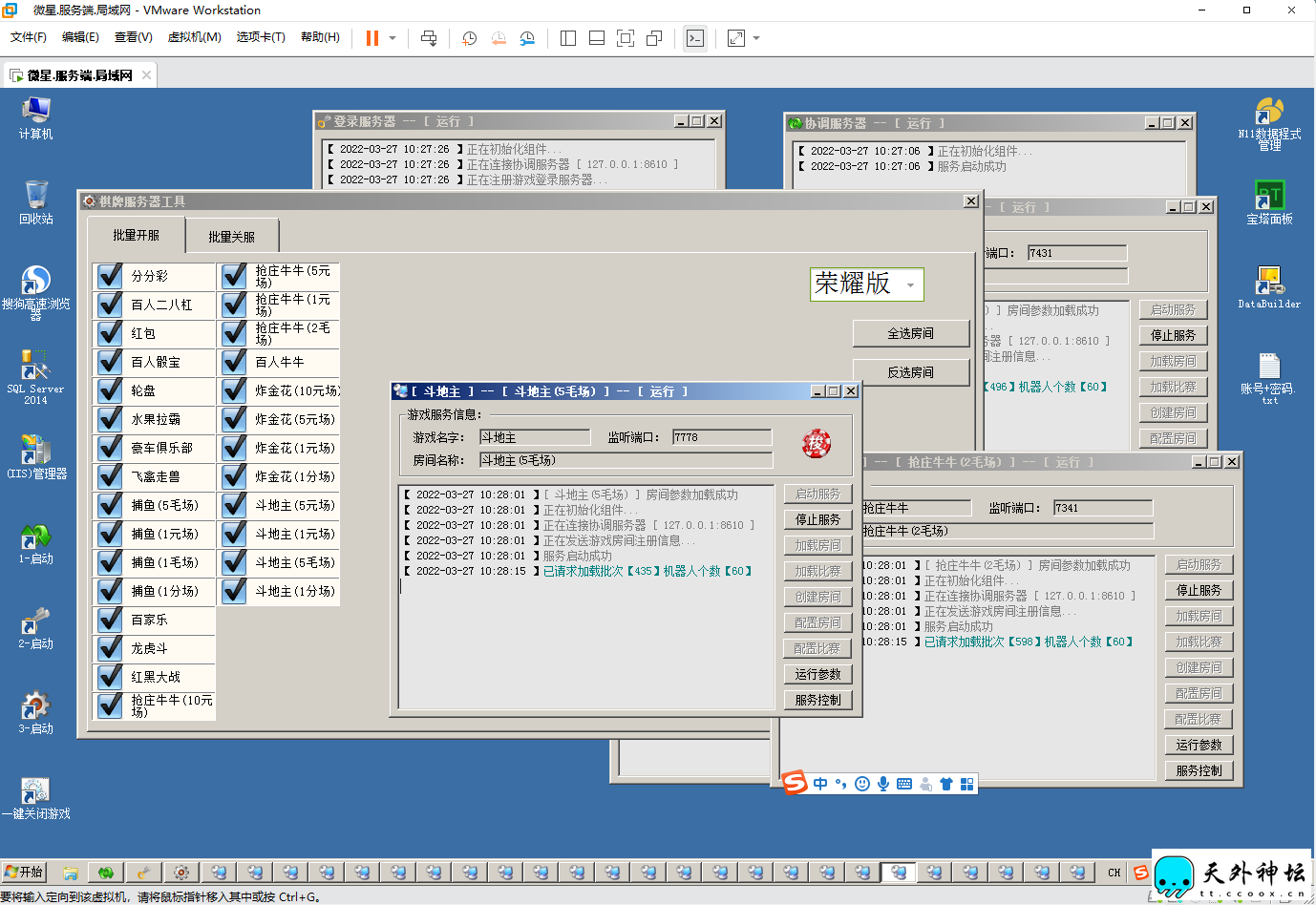Click the Sogou IME microphone icon
The height and width of the screenshot is (905, 1316).
click(x=883, y=784)
